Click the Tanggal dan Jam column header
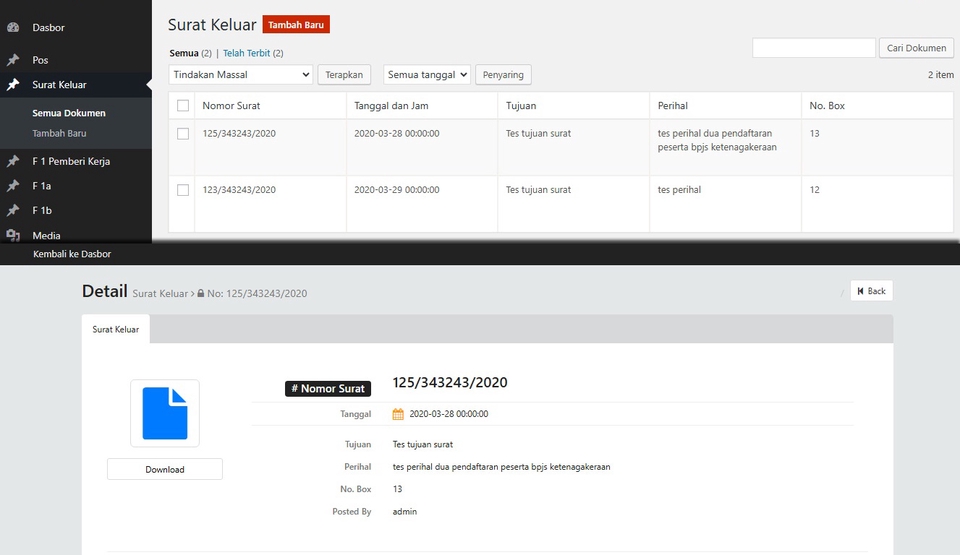The height and width of the screenshot is (555, 960). click(391, 105)
